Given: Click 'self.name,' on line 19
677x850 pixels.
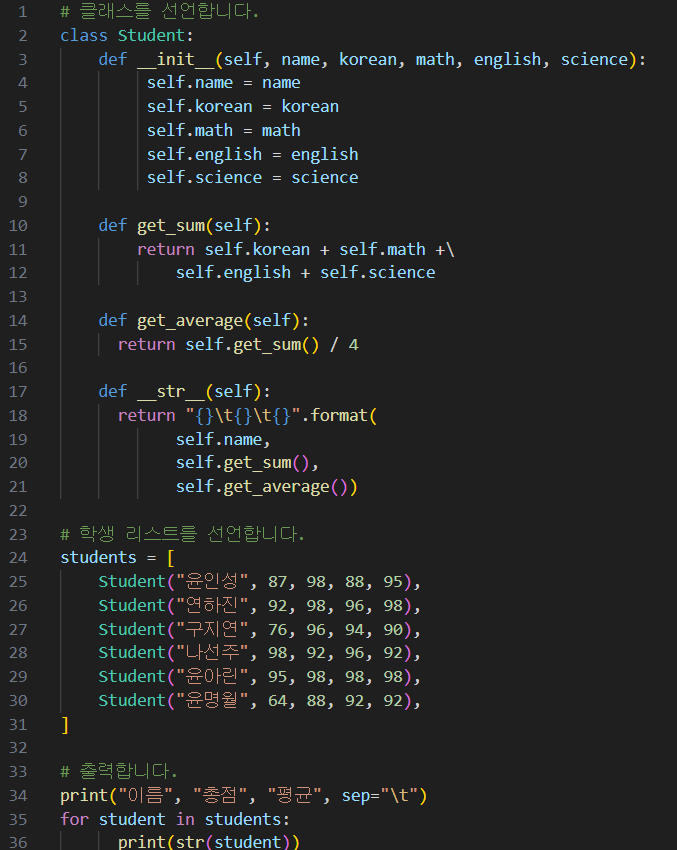Looking at the screenshot, I should coord(223,439).
